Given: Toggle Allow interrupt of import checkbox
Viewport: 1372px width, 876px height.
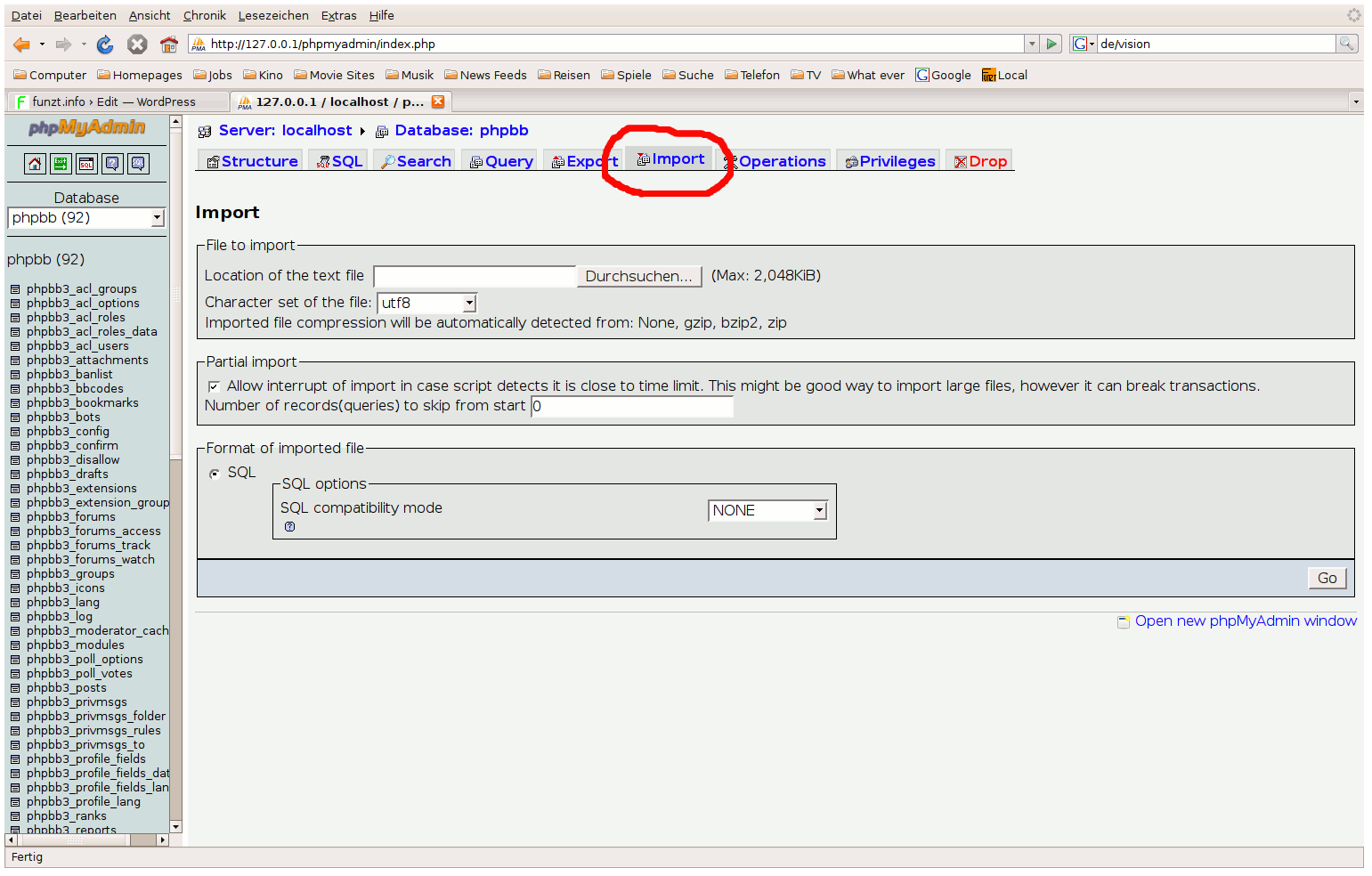Looking at the screenshot, I should pyautogui.click(x=214, y=386).
